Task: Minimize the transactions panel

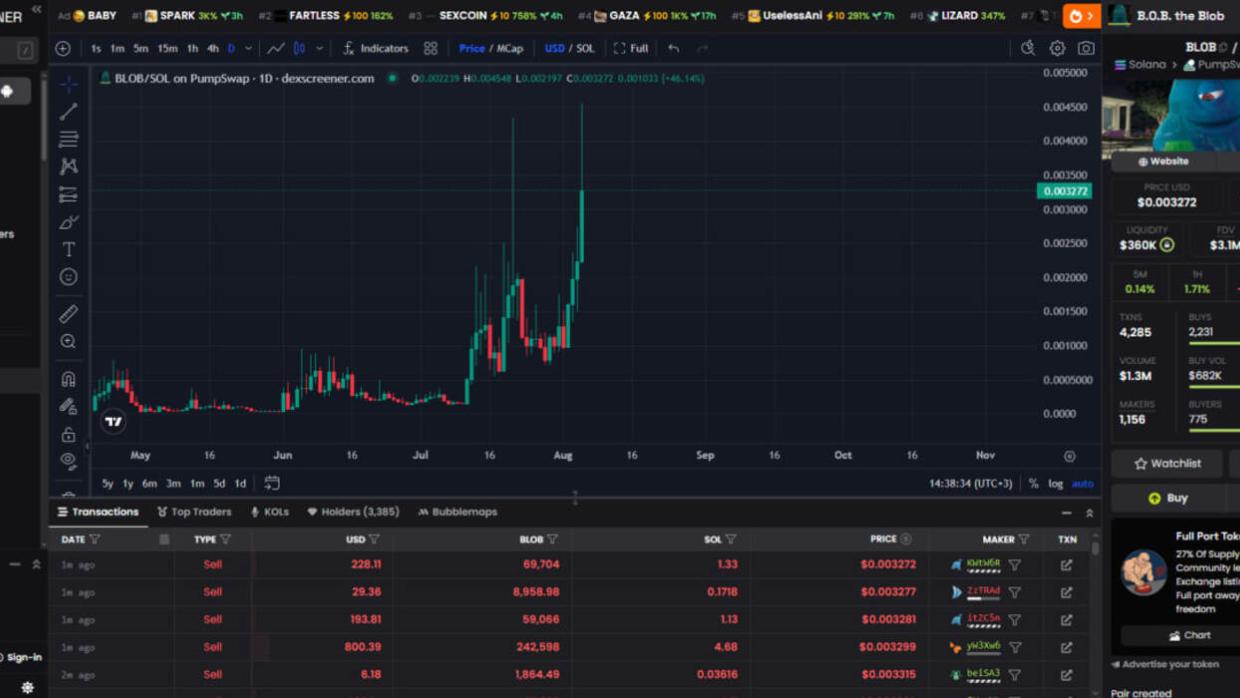Action: (1066, 512)
